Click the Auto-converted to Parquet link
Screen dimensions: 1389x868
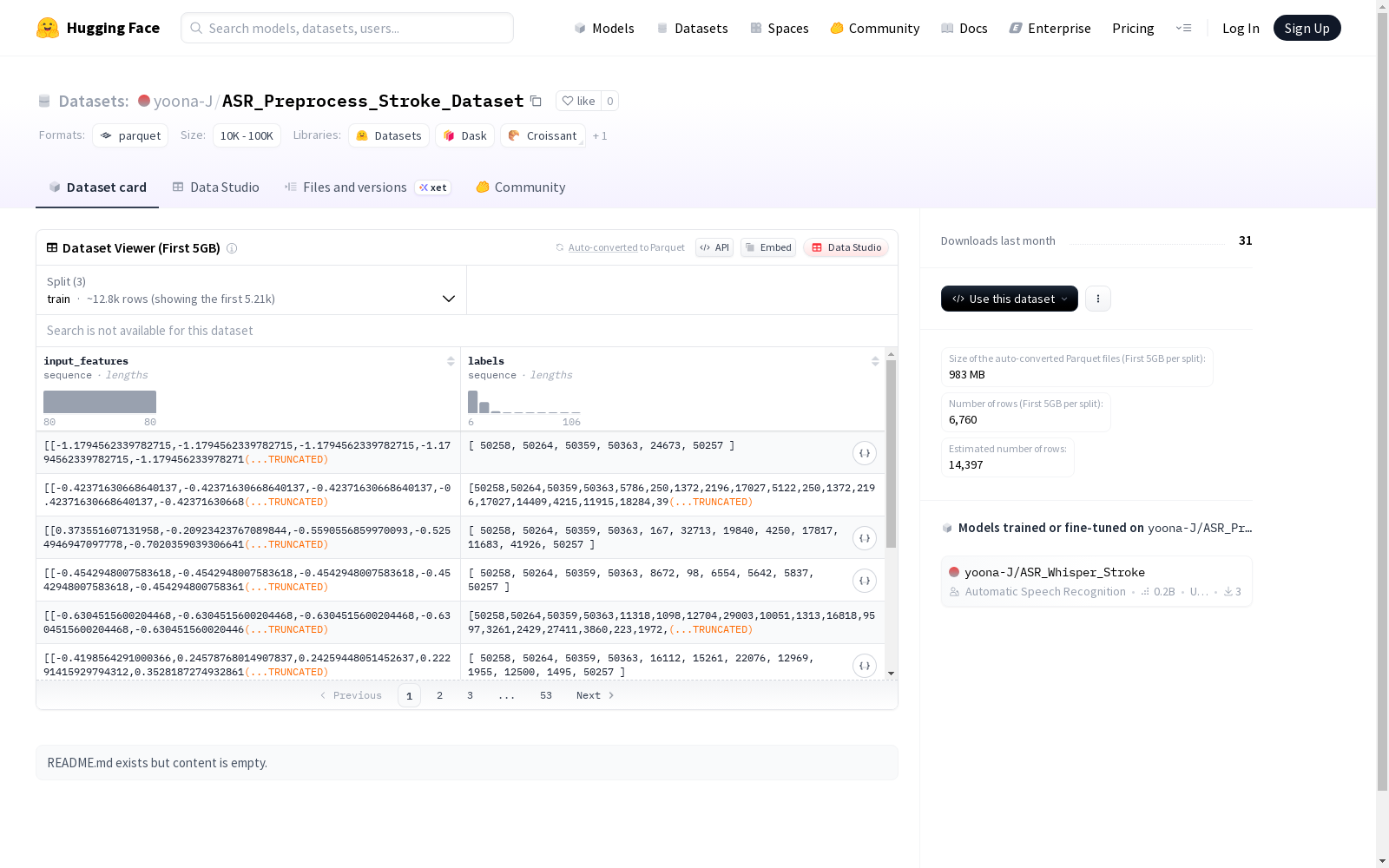point(620,247)
